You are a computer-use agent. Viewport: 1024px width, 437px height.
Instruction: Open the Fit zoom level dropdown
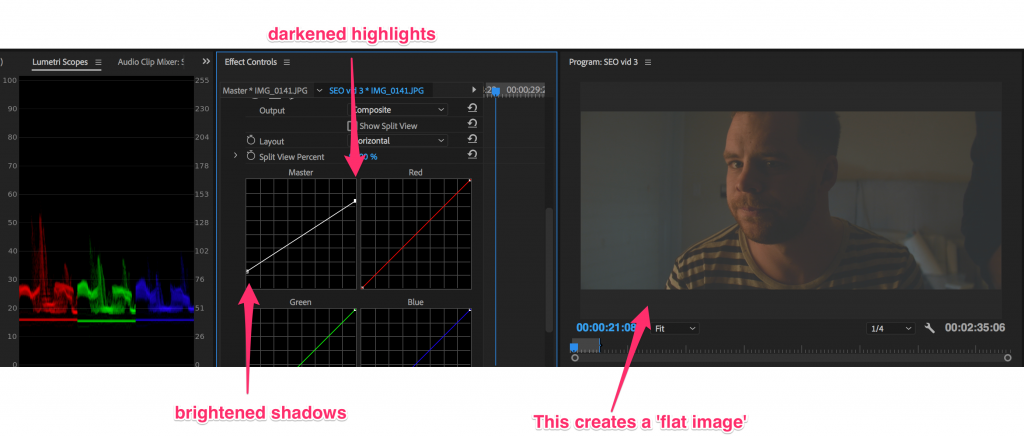point(675,329)
